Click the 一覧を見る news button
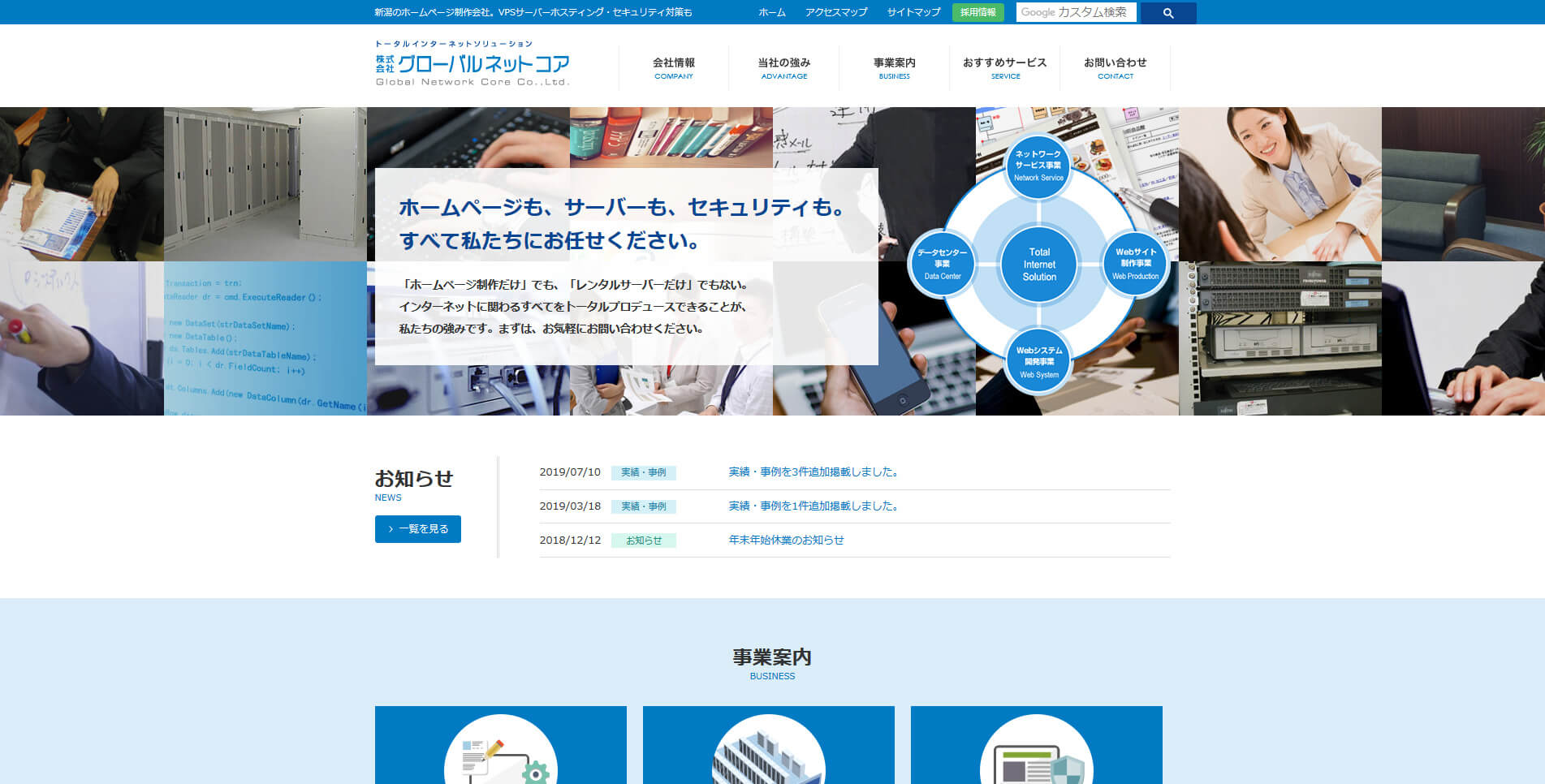Viewport: 1545px width, 784px height. 418,529
